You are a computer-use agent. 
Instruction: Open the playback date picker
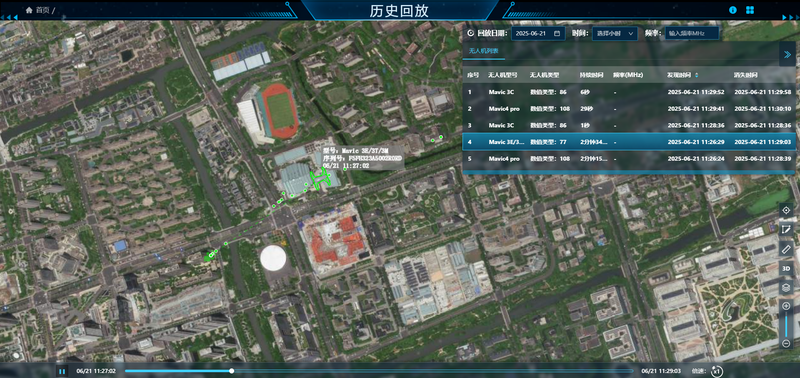click(537, 33)
